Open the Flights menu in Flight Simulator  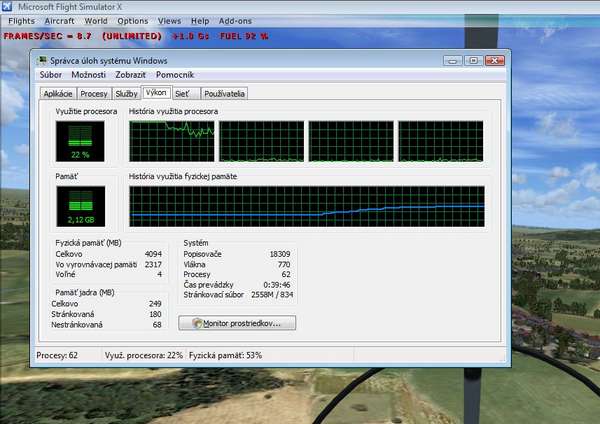pos(21,21)
